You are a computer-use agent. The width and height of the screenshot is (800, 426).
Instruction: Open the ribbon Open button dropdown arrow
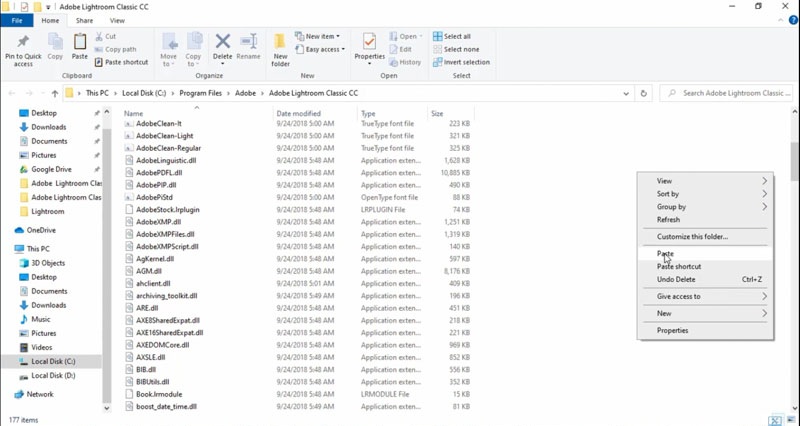tap(421, 36)
